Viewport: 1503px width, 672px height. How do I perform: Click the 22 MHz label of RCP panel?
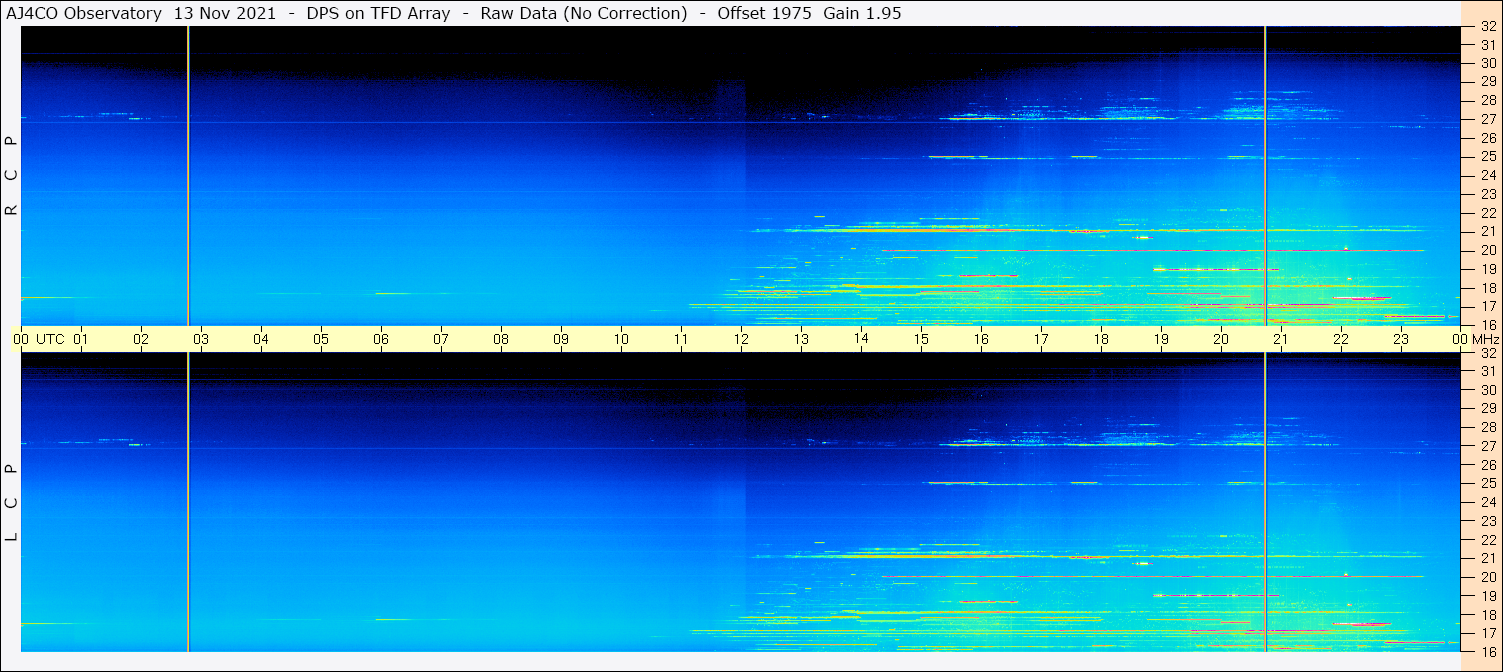pos(1487,213)
